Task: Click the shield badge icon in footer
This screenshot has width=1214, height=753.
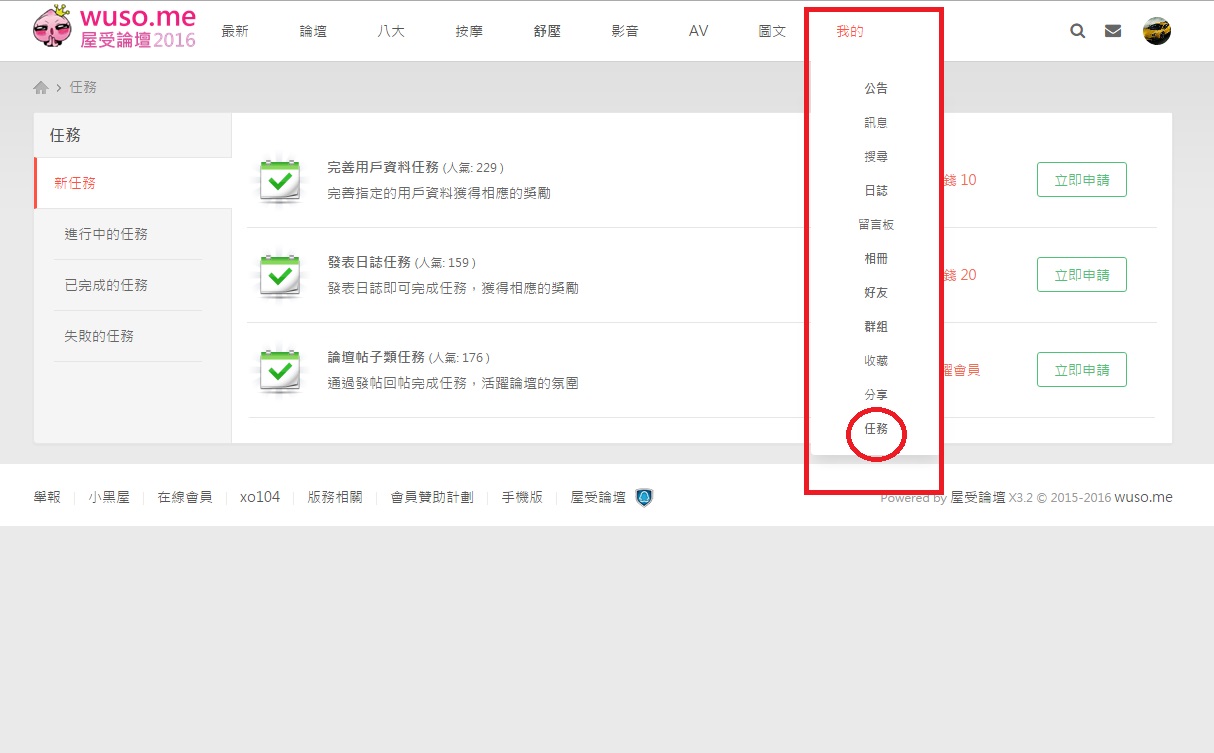Action: click(x=644, y=497)
